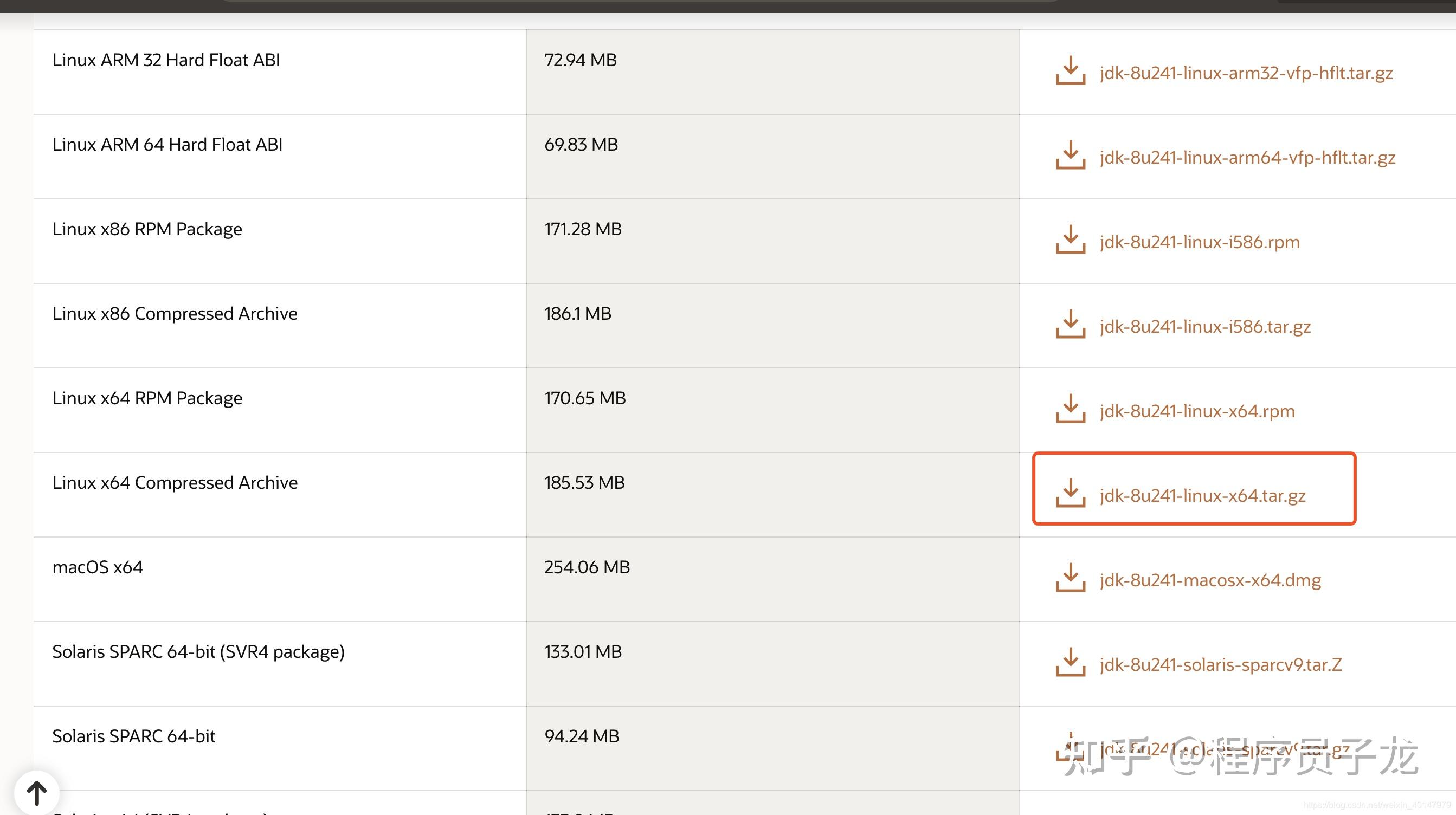Click download icon beside solaris-sparcv9.tar.Z

[x=1070, y=662]
